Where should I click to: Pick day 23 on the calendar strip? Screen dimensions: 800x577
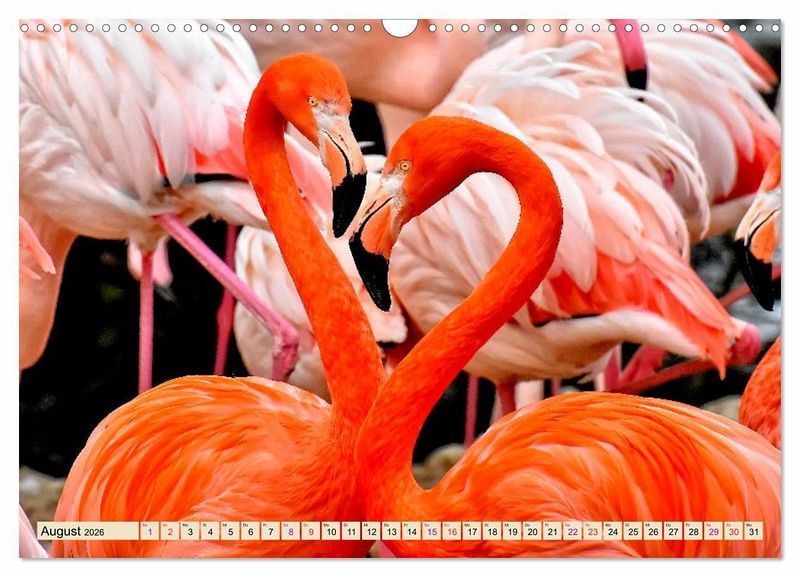(x=592, y=531)
